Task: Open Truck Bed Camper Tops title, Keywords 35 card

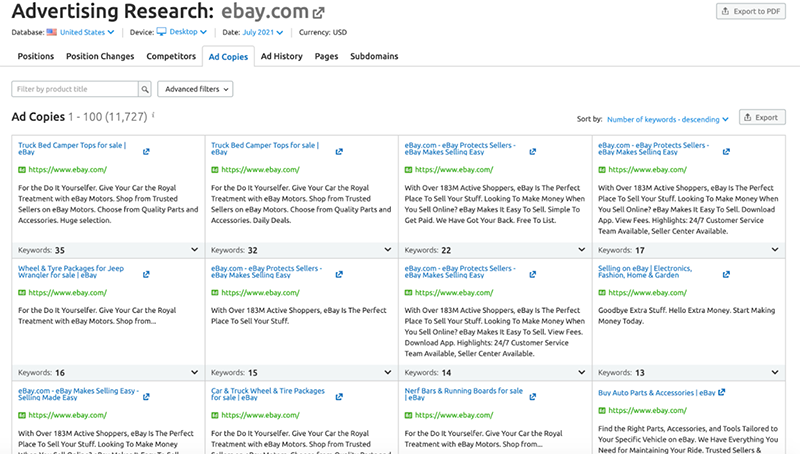Action: [x=72, y=148]
